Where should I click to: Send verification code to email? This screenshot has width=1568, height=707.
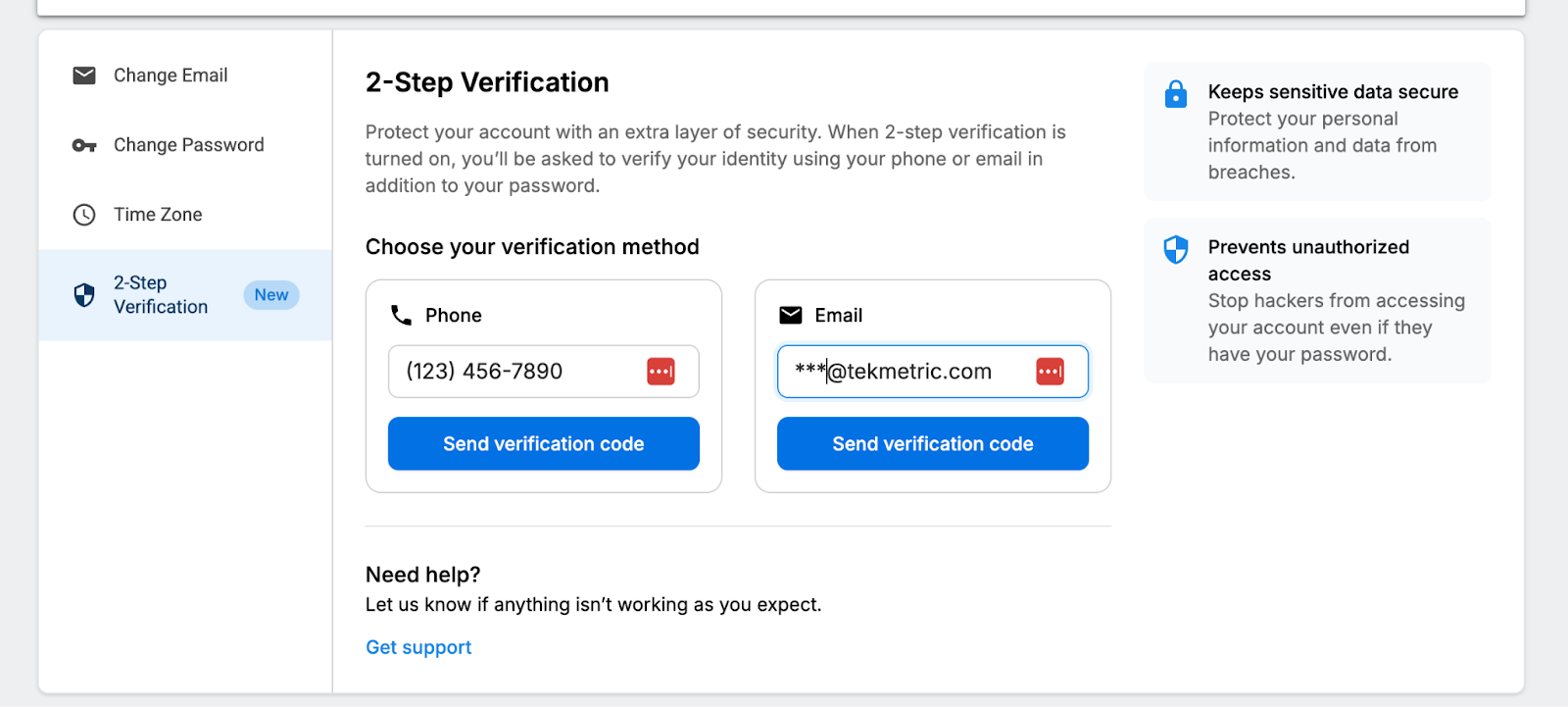coord(932,443)
